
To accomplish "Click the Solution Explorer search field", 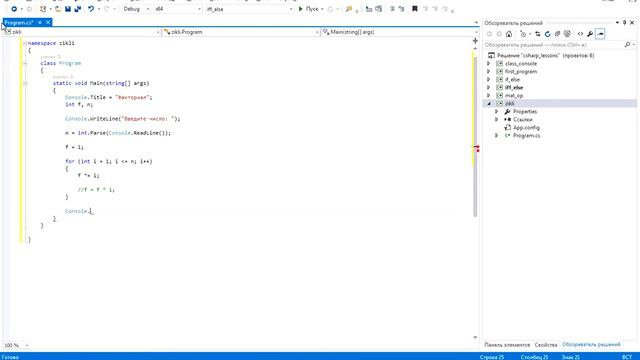I will [553, 44].
